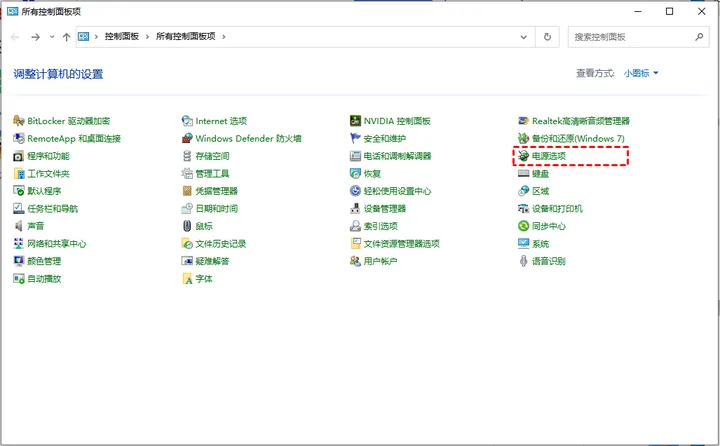Go up one folder level
This screenshot has height=446, width=720.
pyautogui.click(x=67, y=37)
